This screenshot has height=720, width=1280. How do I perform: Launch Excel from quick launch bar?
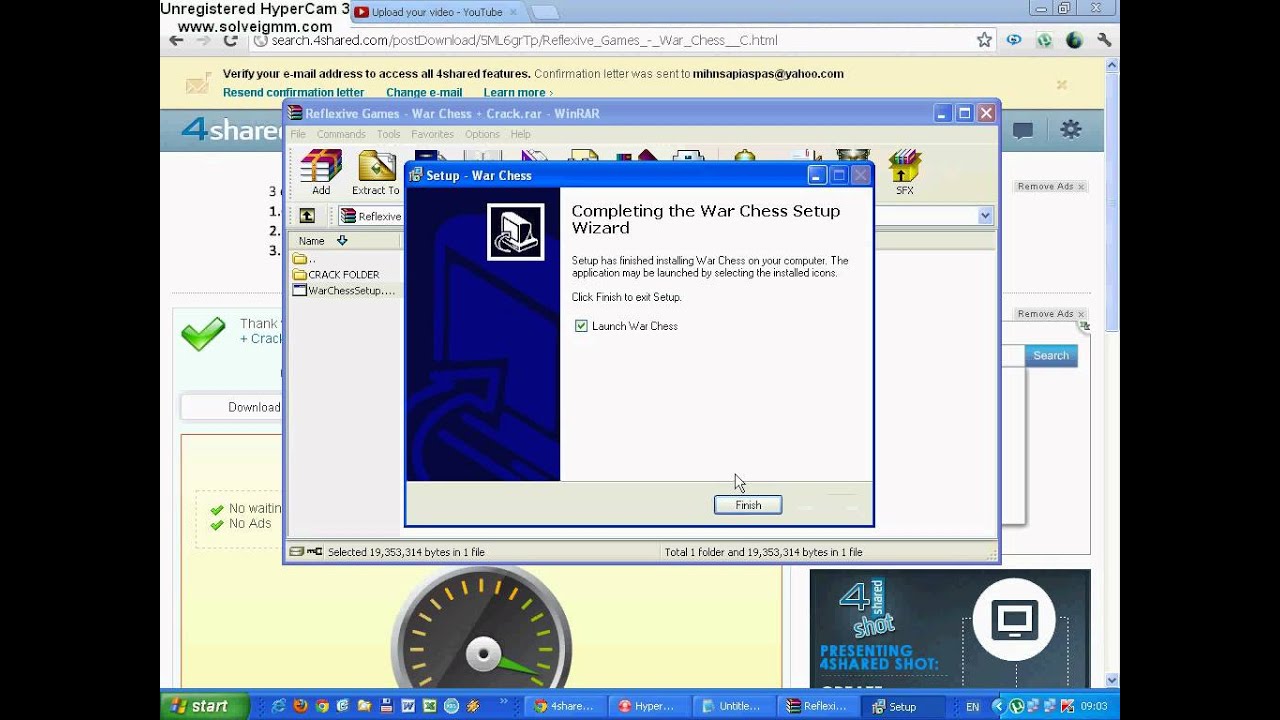[430, 706]
